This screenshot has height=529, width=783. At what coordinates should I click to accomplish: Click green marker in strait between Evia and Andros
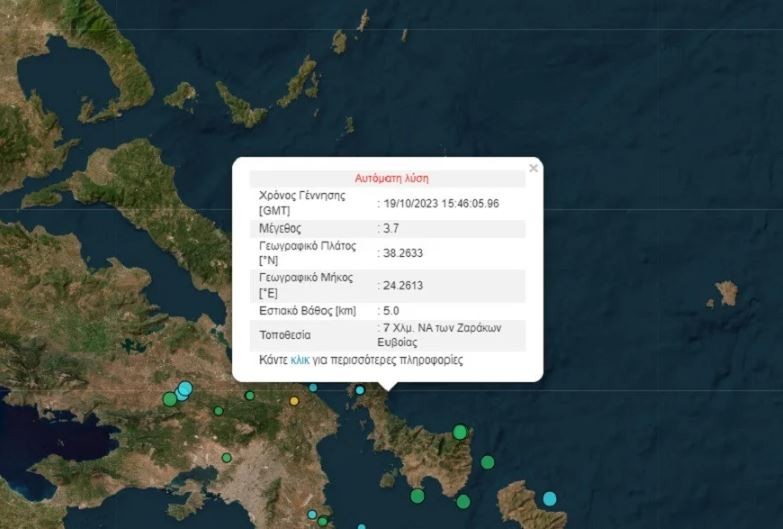pos(487,462)
